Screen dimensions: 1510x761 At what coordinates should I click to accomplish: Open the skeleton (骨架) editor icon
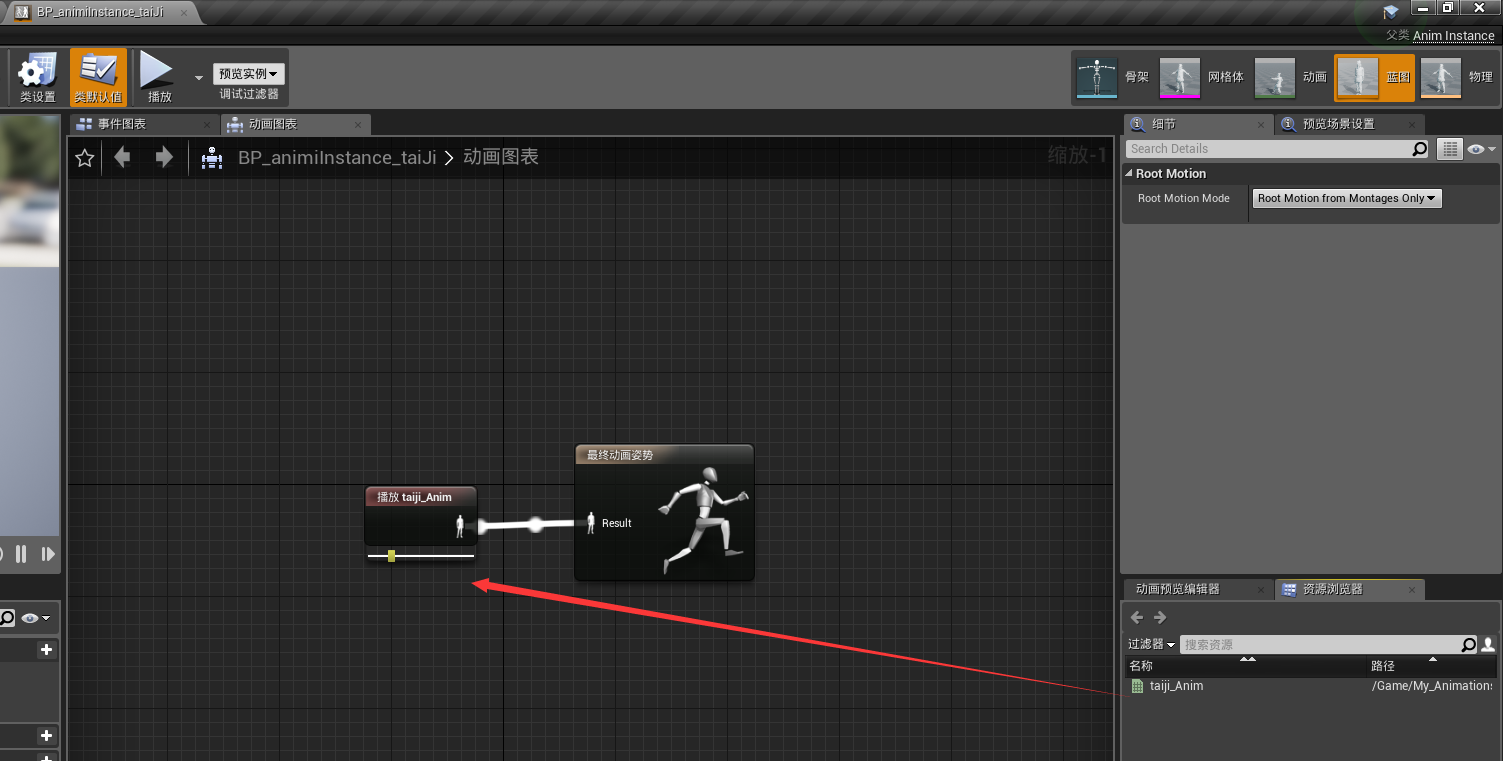coord(1096,77)
